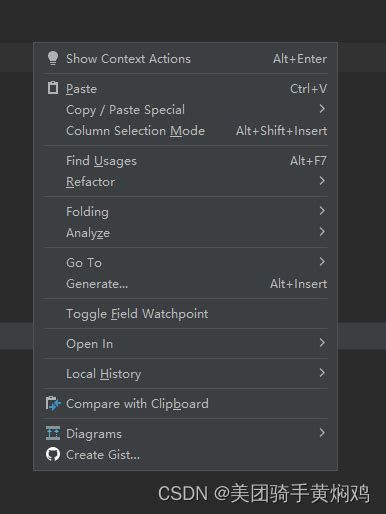
Task: Expand the Copy / Paste Special submenu arrow
Action: (x=322, y=109)
